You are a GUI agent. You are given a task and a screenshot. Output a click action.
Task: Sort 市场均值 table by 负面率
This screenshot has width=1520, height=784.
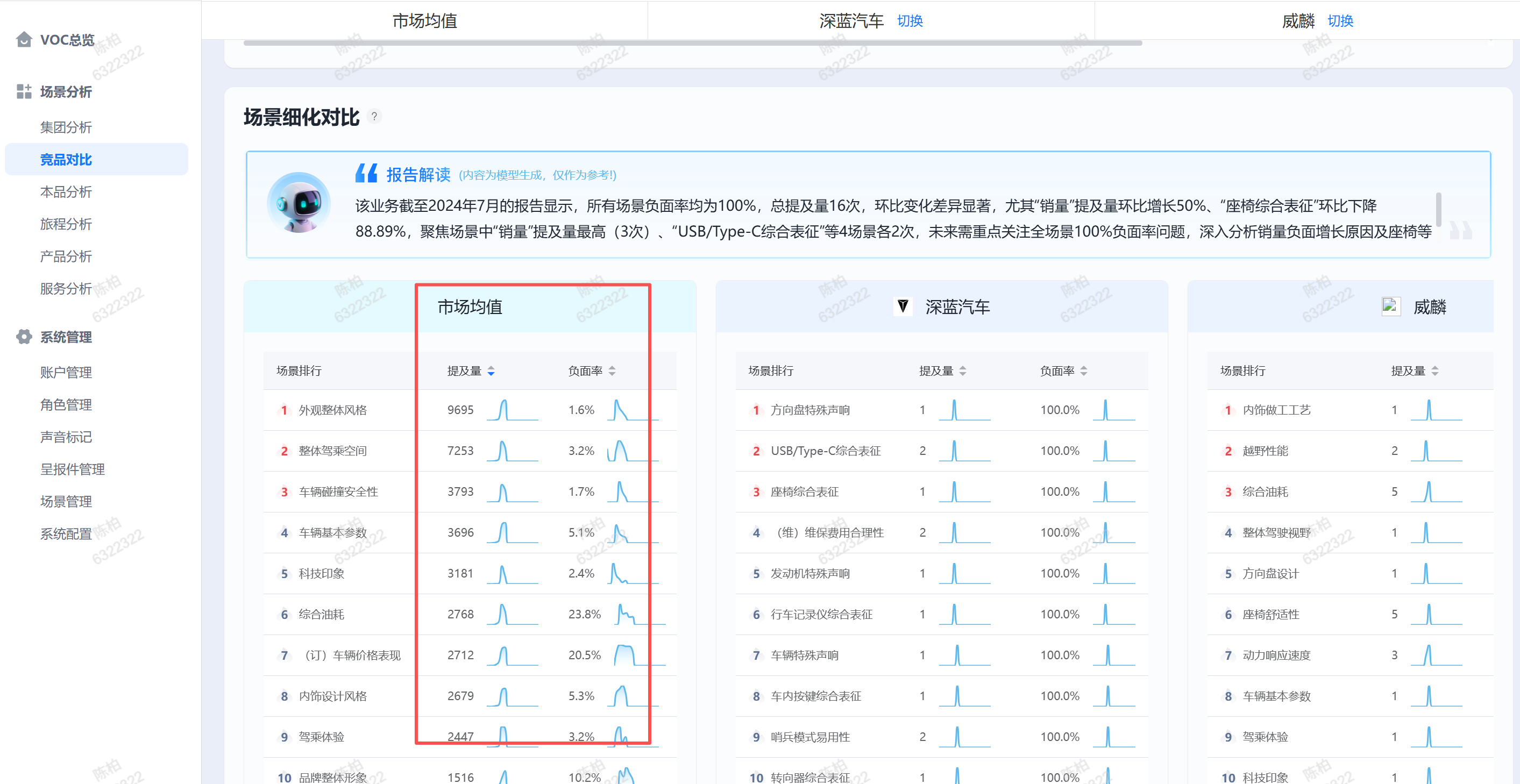[x=612, y=371]
